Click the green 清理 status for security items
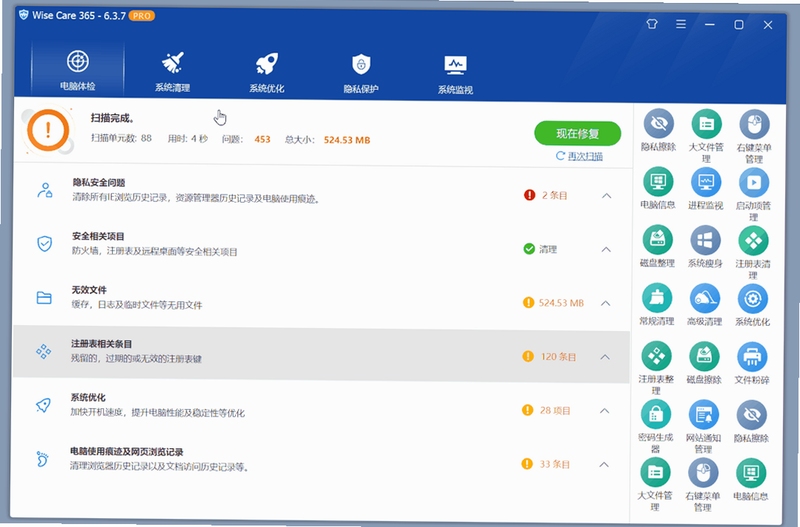This screenshot has width=800, height=527. coord(547,249)
